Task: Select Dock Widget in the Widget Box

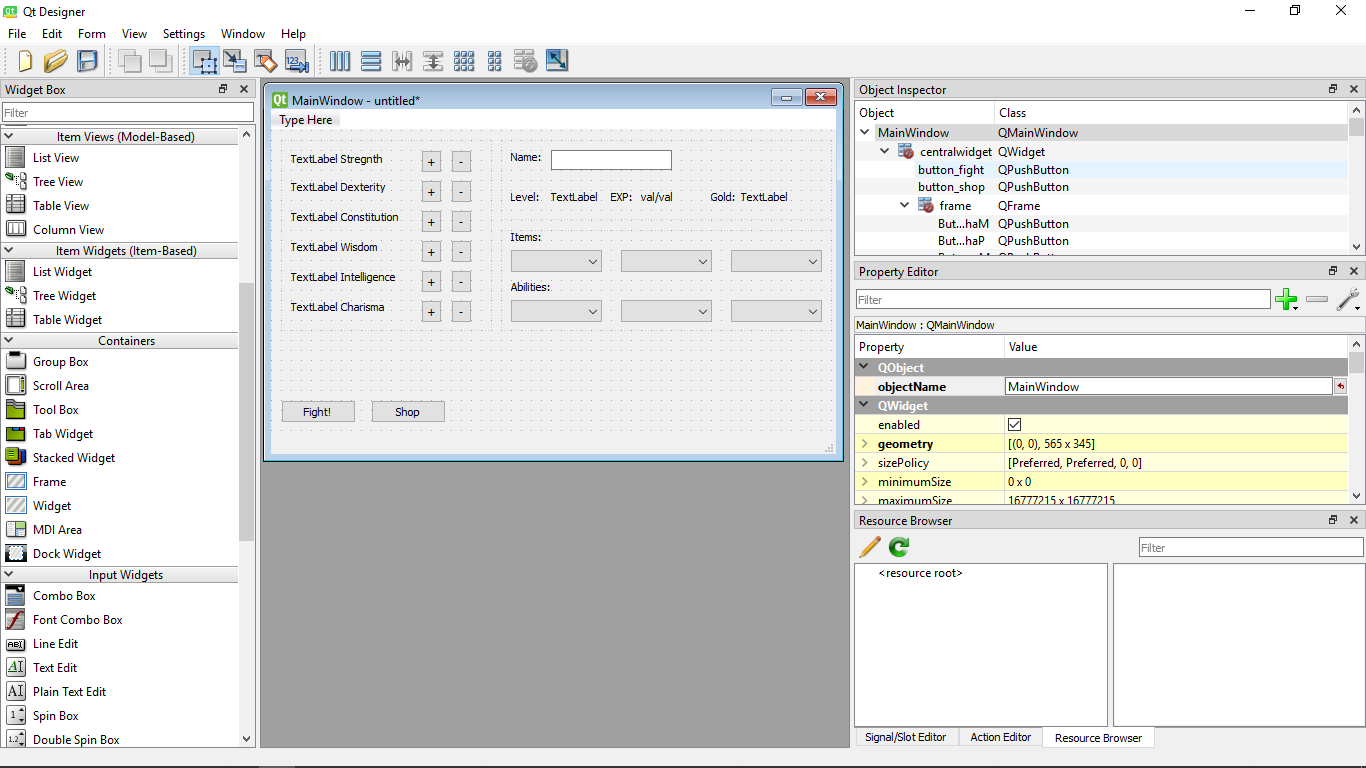Action: click(x=67, y=554)
